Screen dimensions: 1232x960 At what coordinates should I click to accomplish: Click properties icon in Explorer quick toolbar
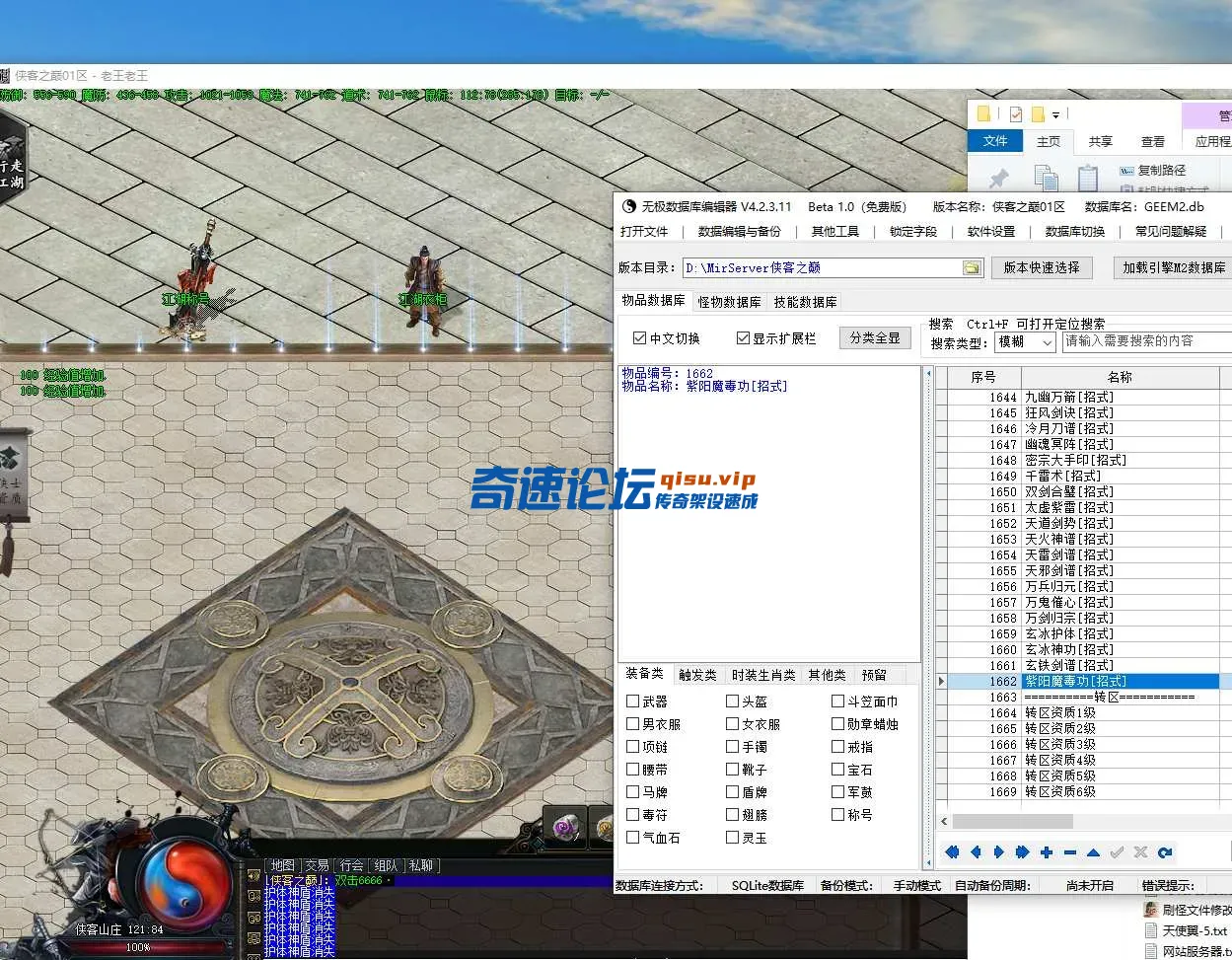1016,114
